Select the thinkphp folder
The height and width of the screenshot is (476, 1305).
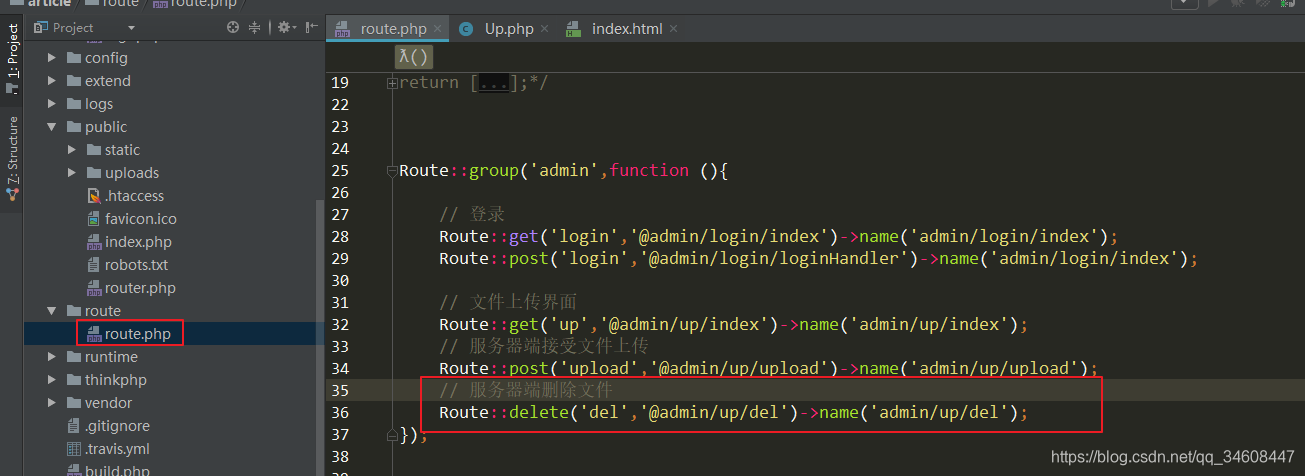pyautogui.click(x=115, y=380)
